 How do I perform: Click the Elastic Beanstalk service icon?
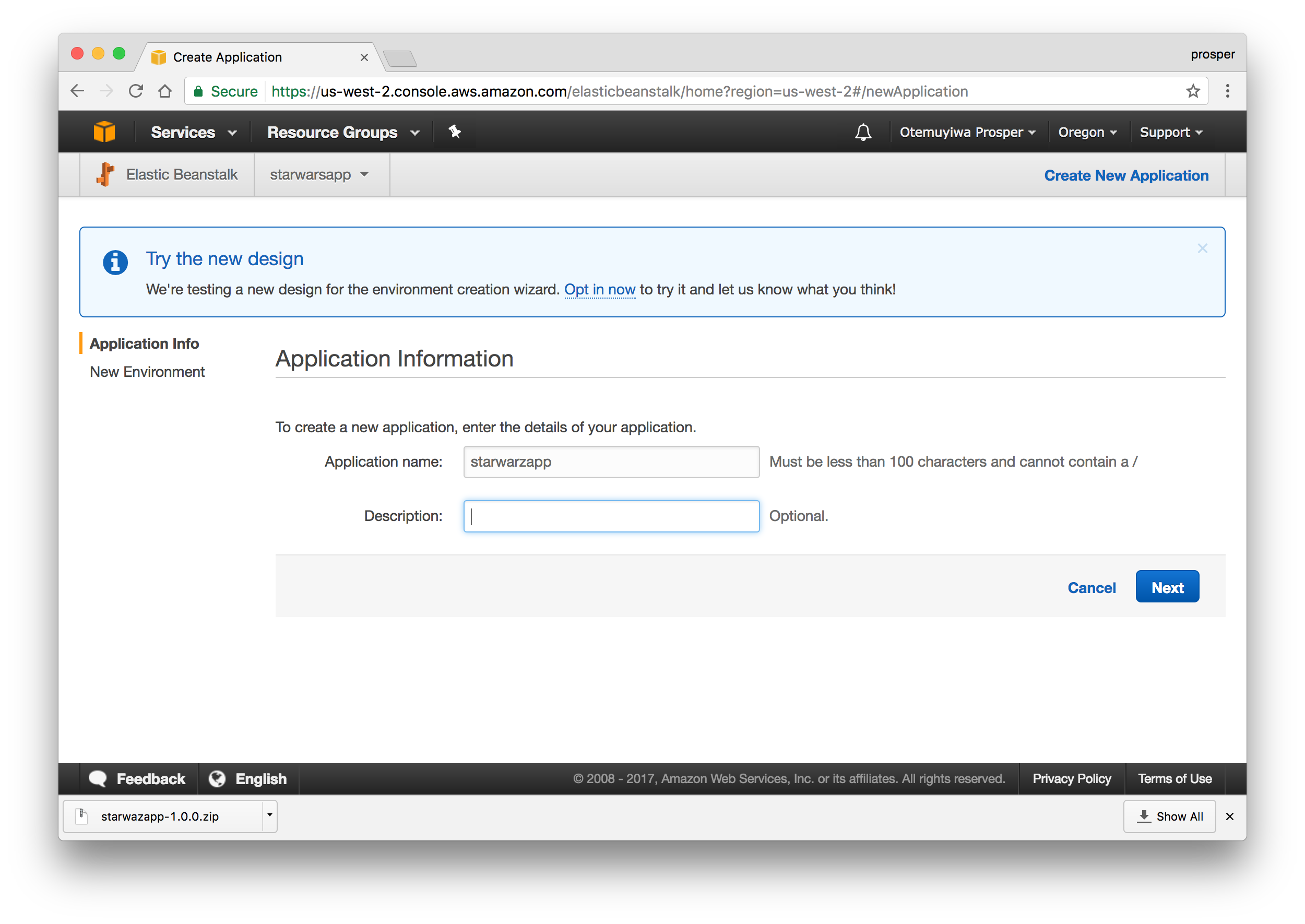pos(106,174)
